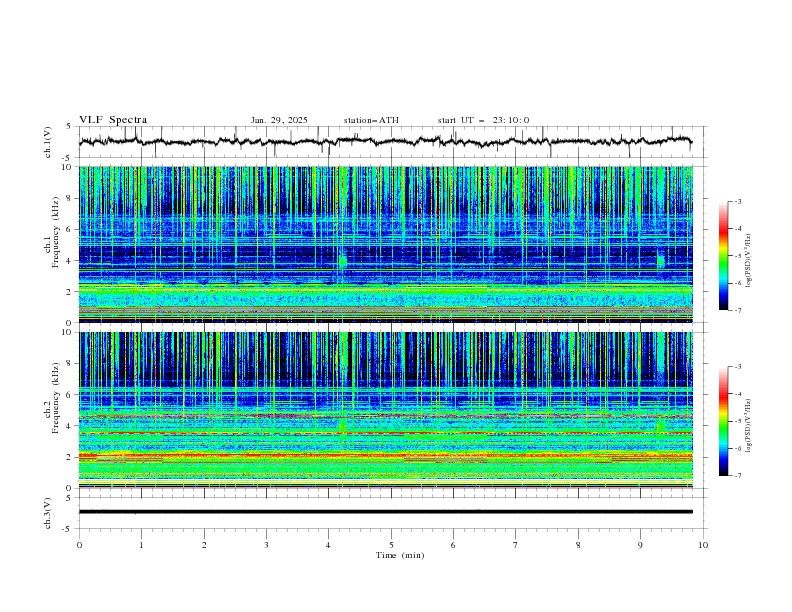Click the "-7" tick on ch.1 colorbar
The image size is (792, 612).
[738, 310]
